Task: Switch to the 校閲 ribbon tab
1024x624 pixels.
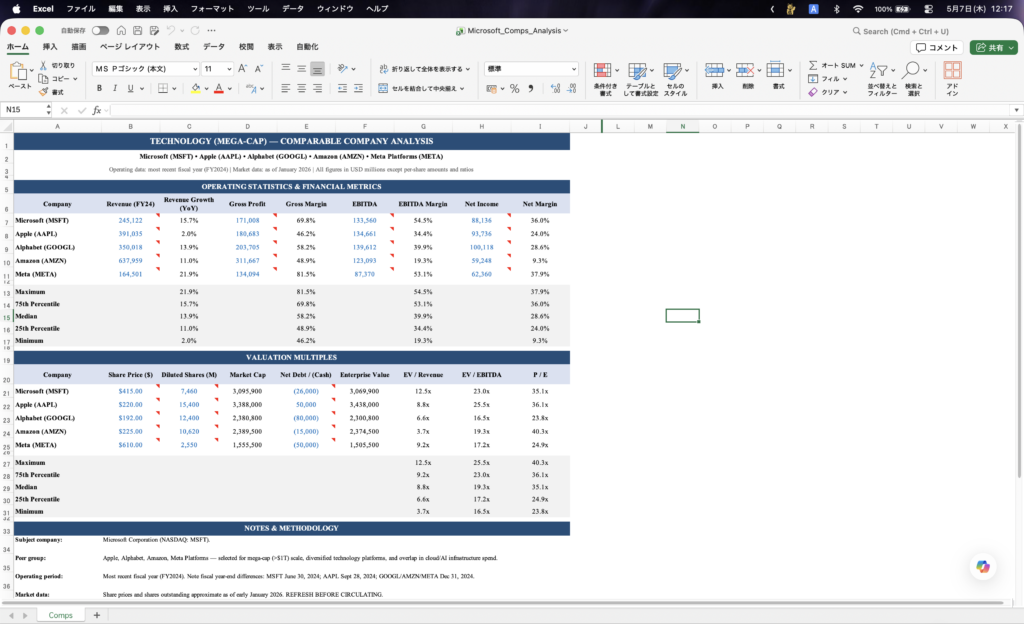Action: pyautogui.click(x=246, y=47)
